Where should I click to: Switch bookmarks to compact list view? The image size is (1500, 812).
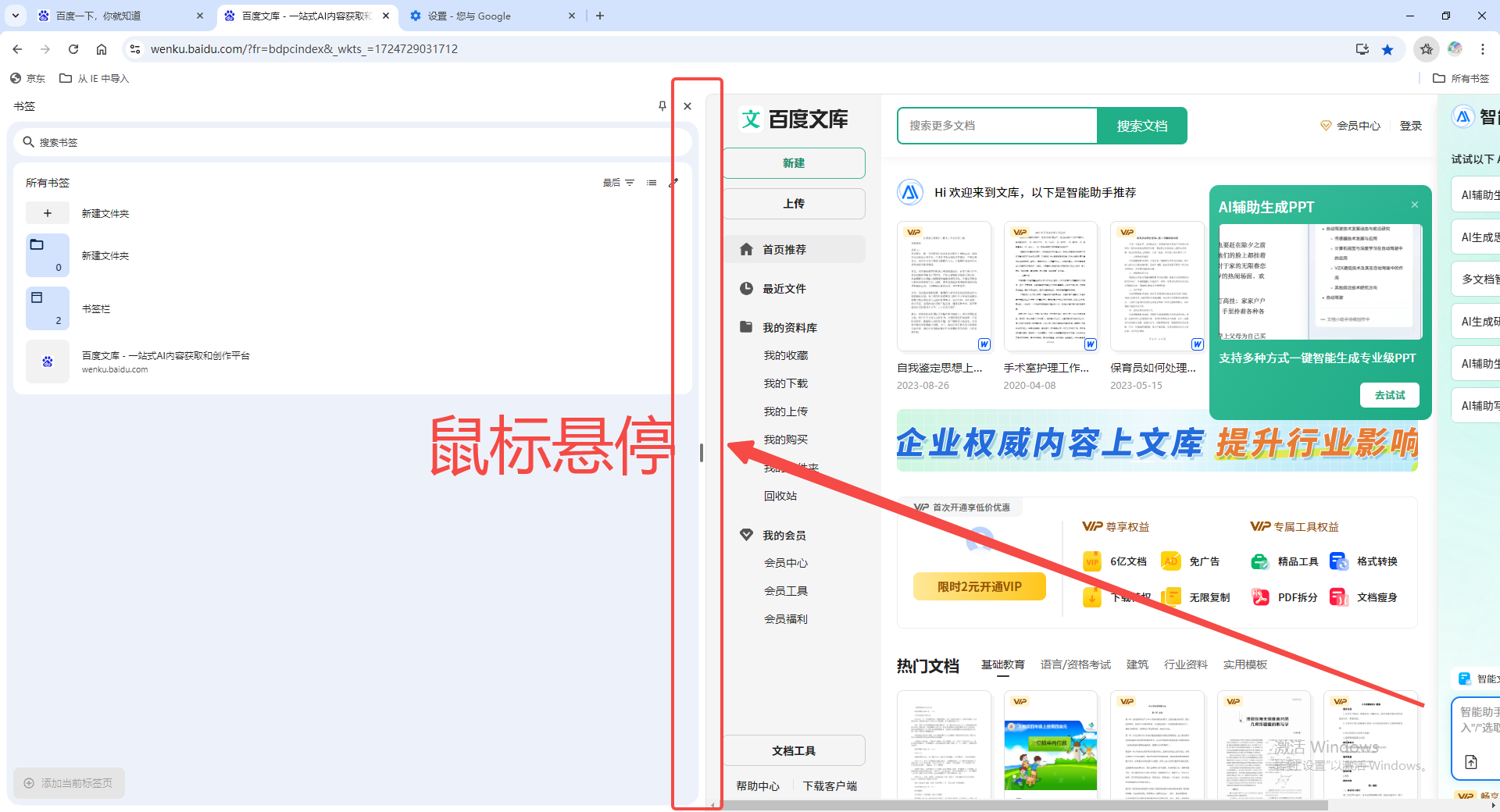tap(652, 183)
